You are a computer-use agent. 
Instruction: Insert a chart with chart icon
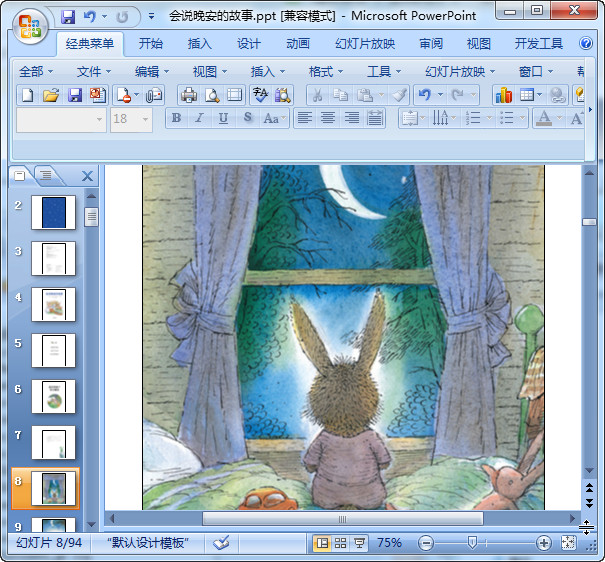[504, 95]
